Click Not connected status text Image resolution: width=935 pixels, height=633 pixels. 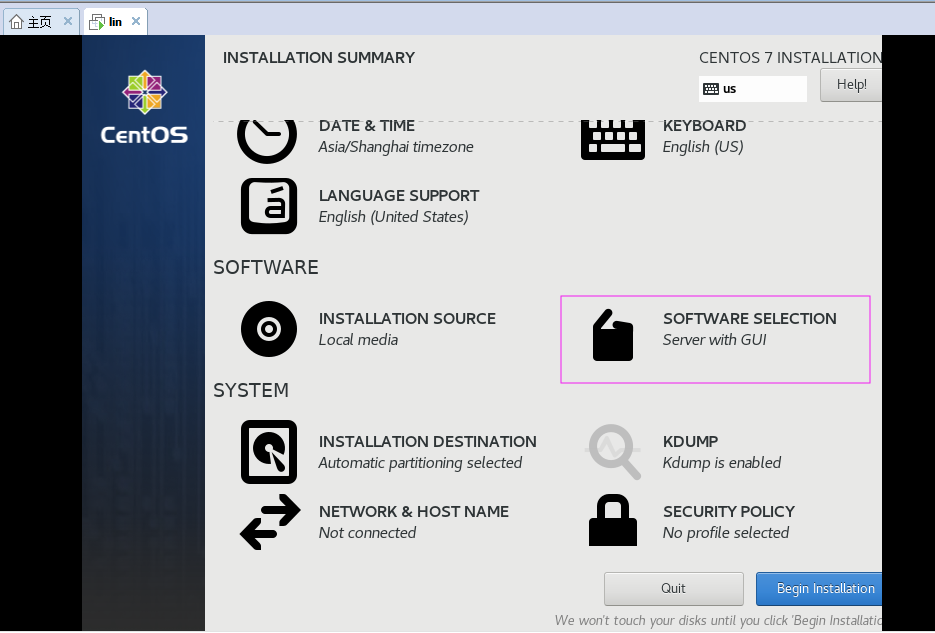point(367,533)
